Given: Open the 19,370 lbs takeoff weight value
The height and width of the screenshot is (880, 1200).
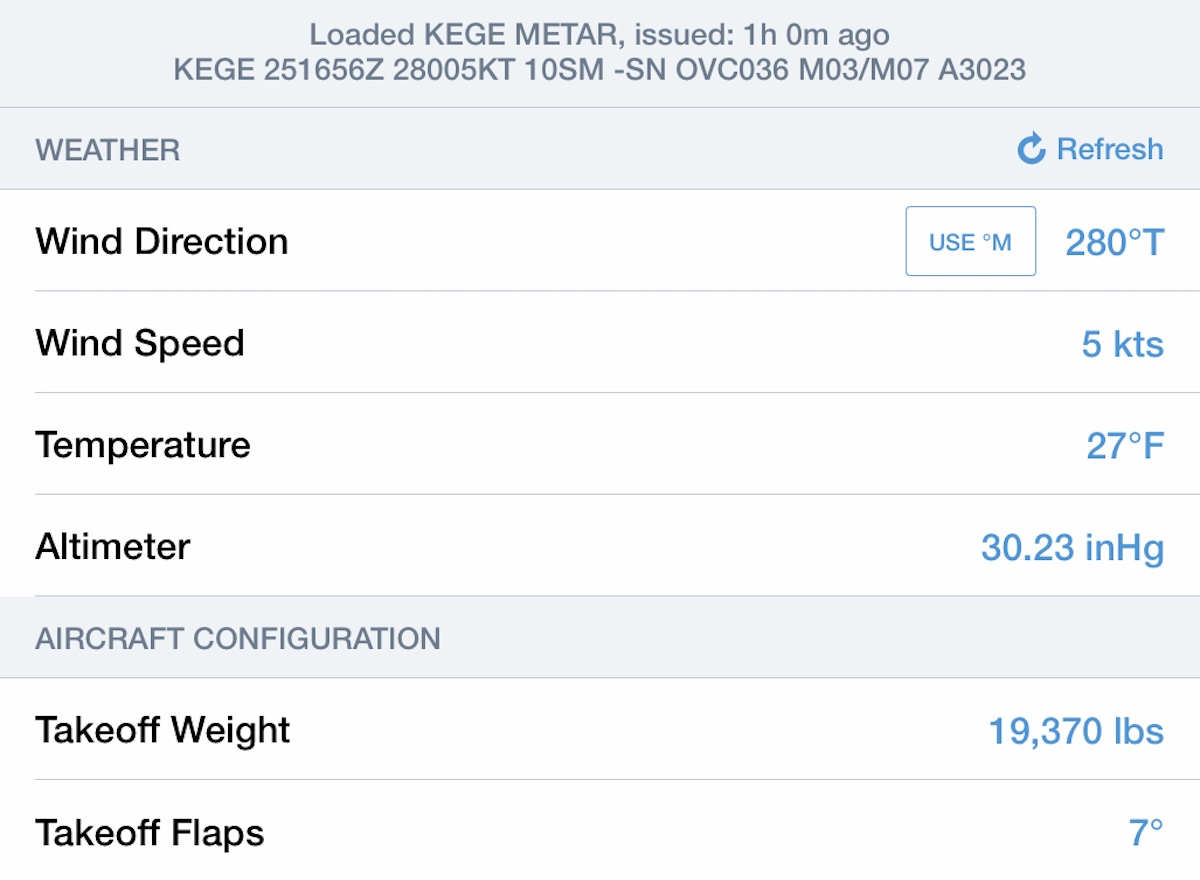Looking at the screenshot, I should pos(1076,731).
